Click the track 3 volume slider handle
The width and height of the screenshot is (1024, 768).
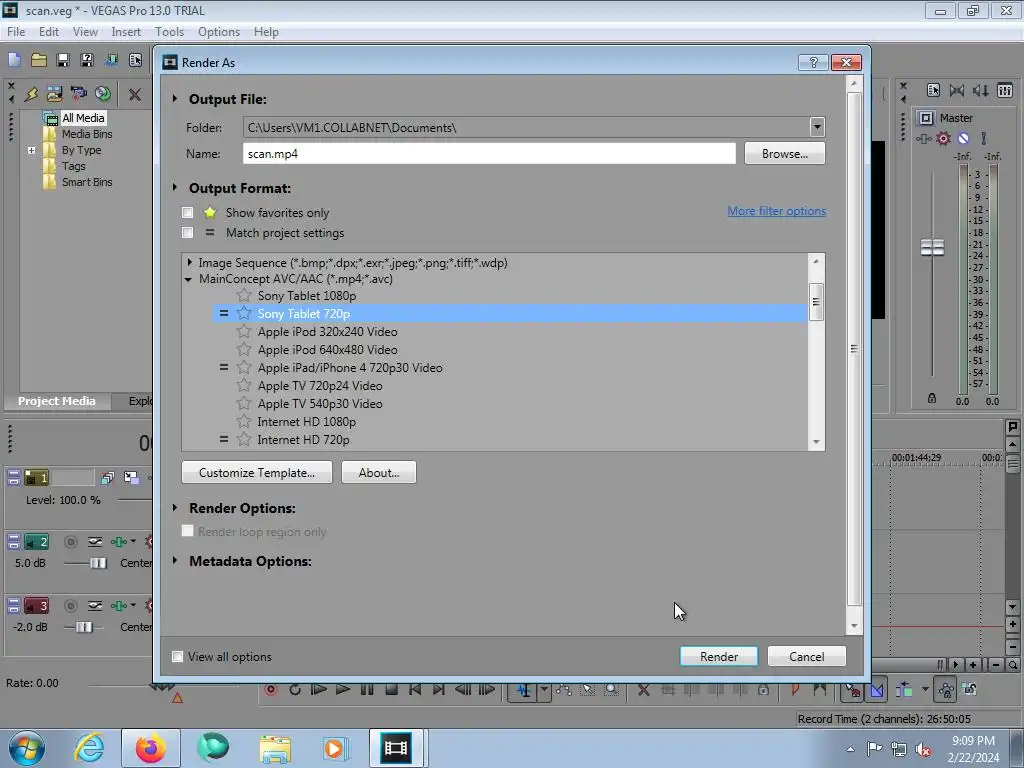[x=84, y=627]
